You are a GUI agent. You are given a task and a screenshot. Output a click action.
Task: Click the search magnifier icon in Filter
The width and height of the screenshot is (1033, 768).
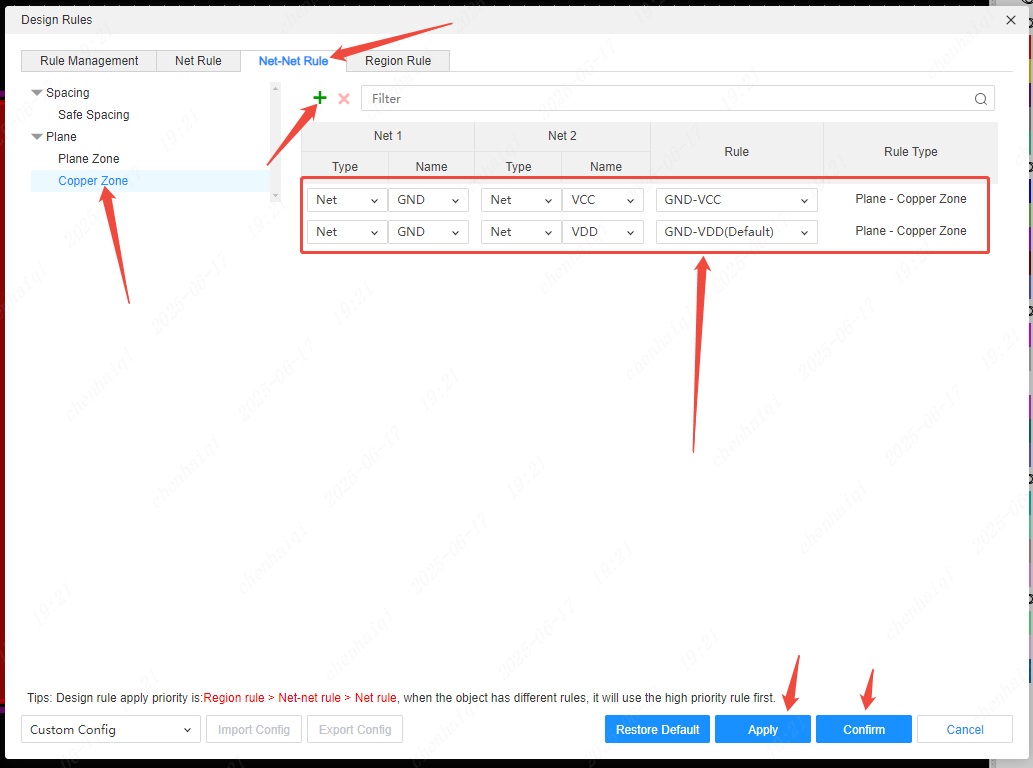point(982,99)
